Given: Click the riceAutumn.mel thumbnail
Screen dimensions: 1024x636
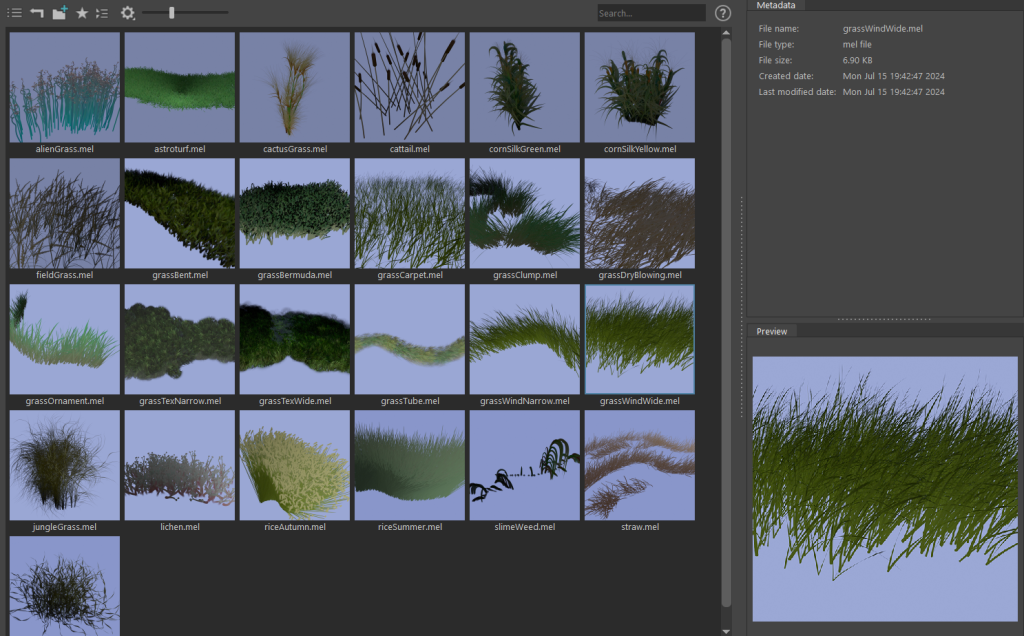Looking at the screenshot, I should pos(294,465).
